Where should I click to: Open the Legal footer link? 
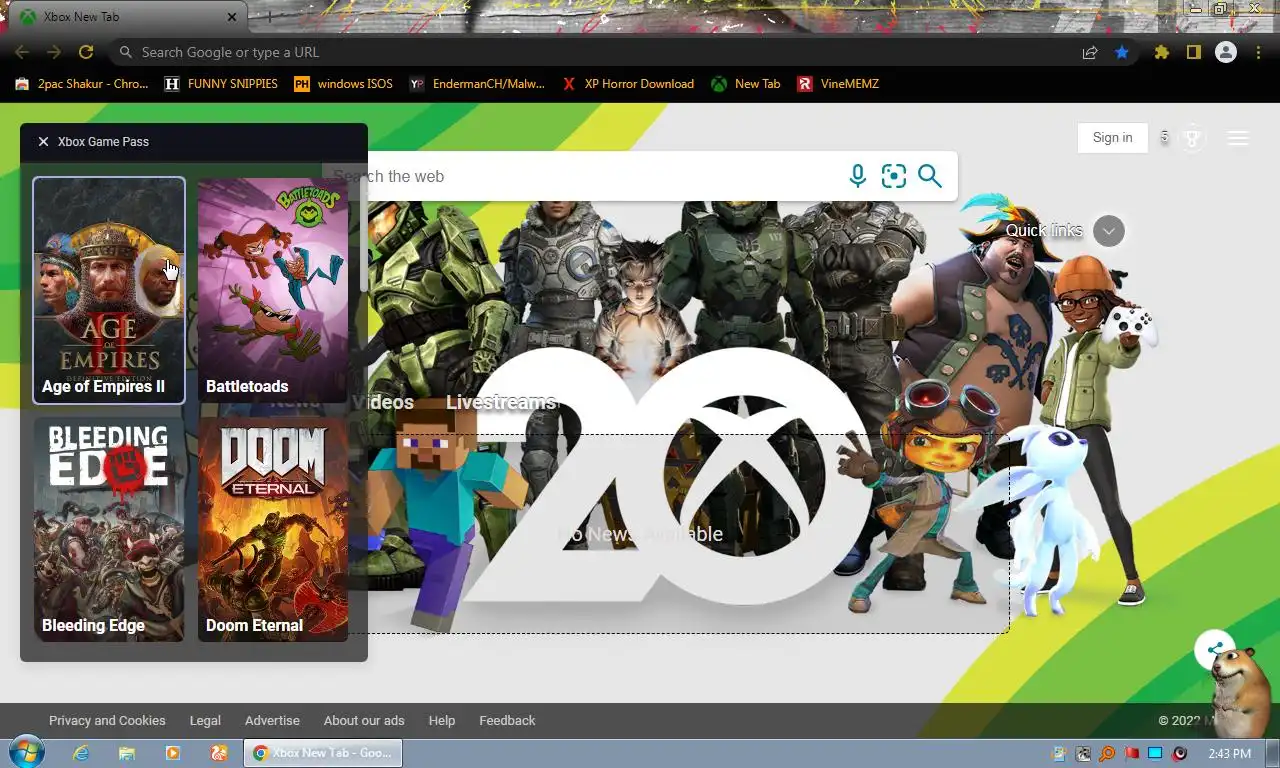[x=205, y=721]
